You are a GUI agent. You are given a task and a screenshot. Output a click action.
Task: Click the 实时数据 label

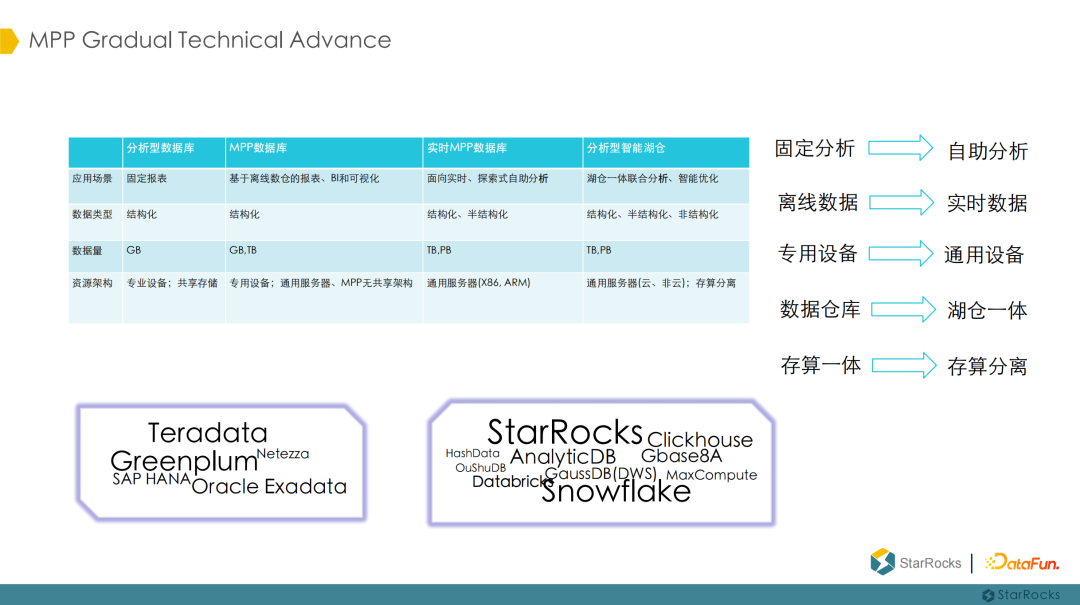point(987,203)
